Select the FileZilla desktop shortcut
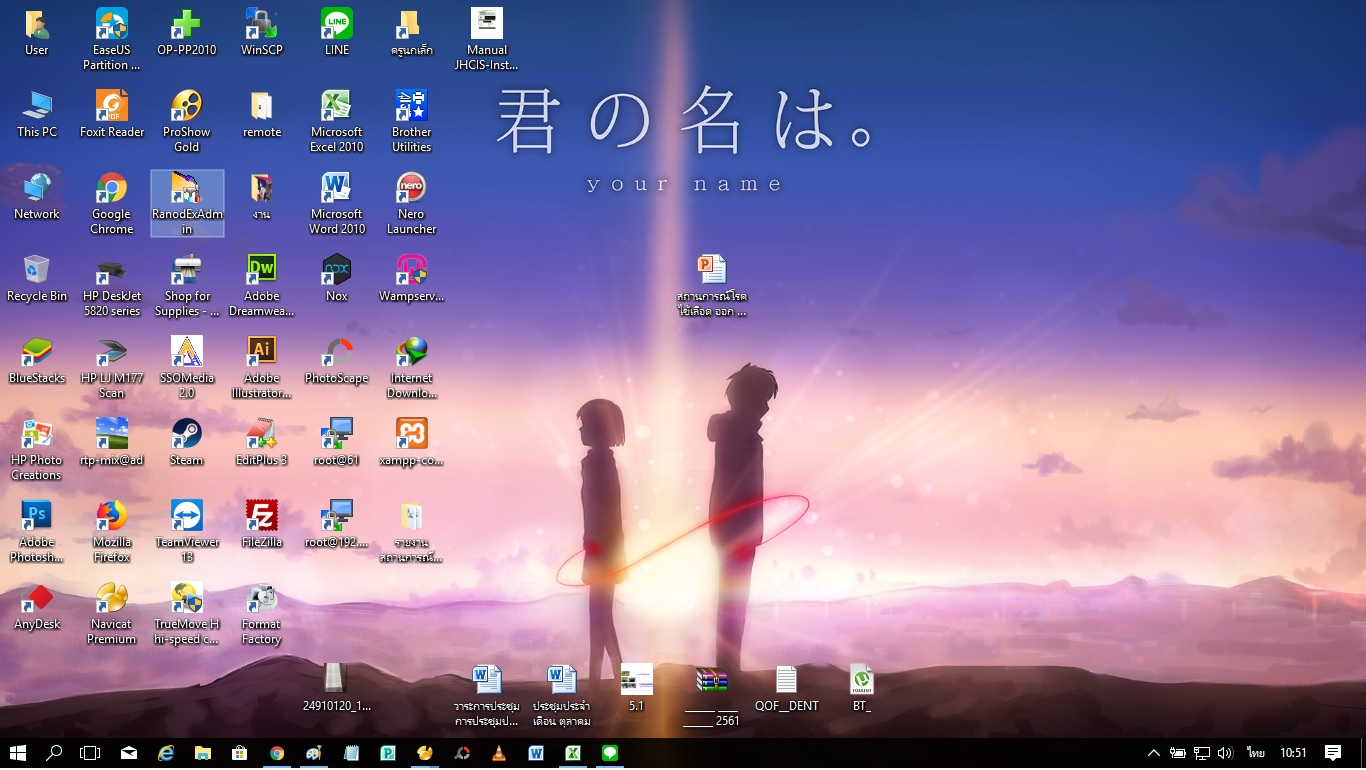 point(261,524)
